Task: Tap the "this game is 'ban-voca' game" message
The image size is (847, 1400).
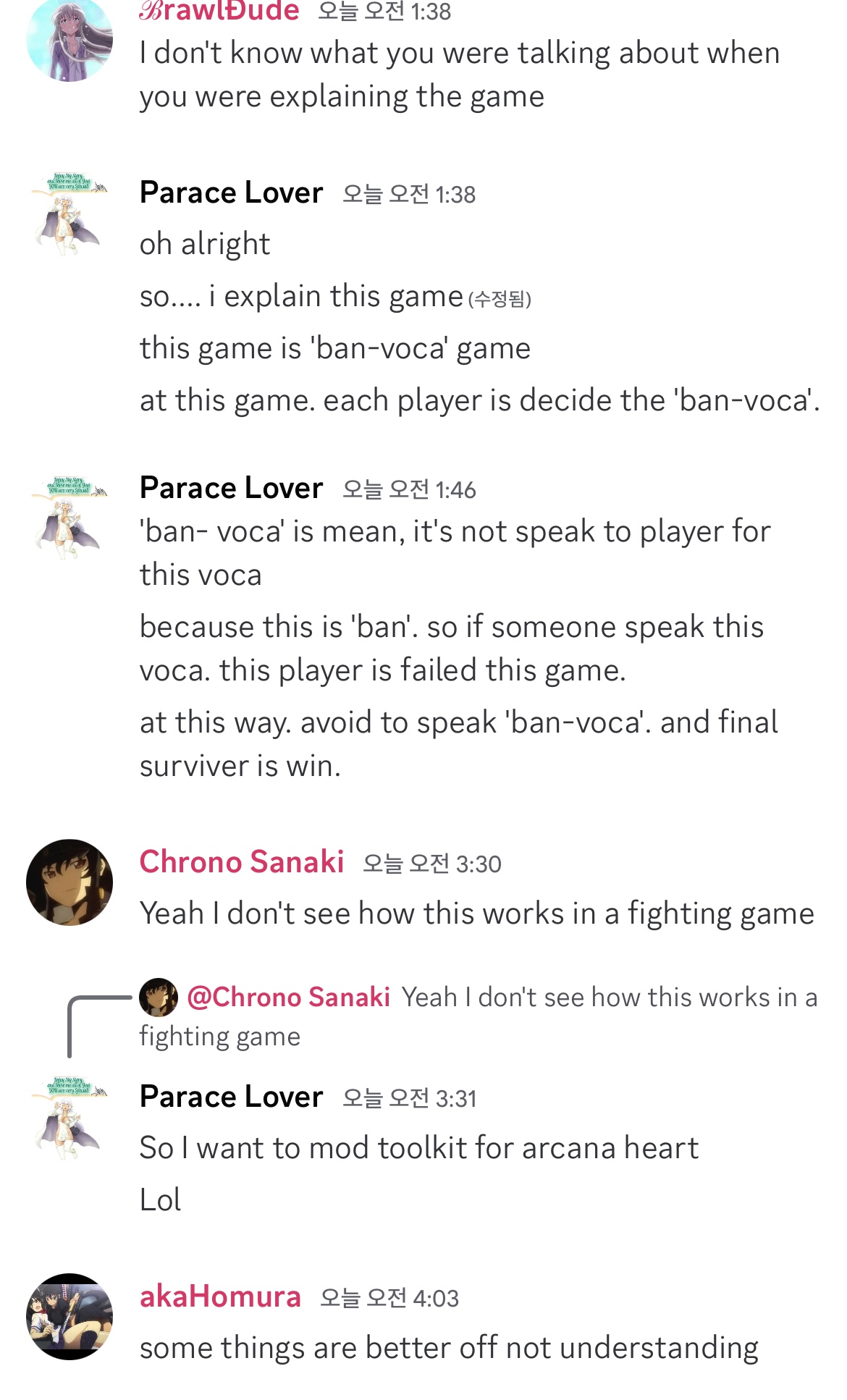Action: (x=334, y=349)
